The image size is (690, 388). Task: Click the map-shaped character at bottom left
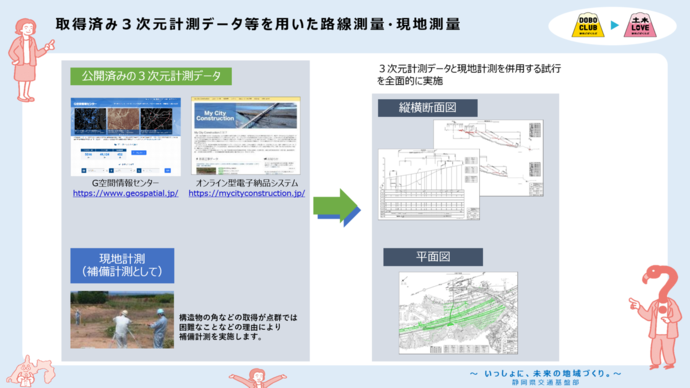coord(30,372)
